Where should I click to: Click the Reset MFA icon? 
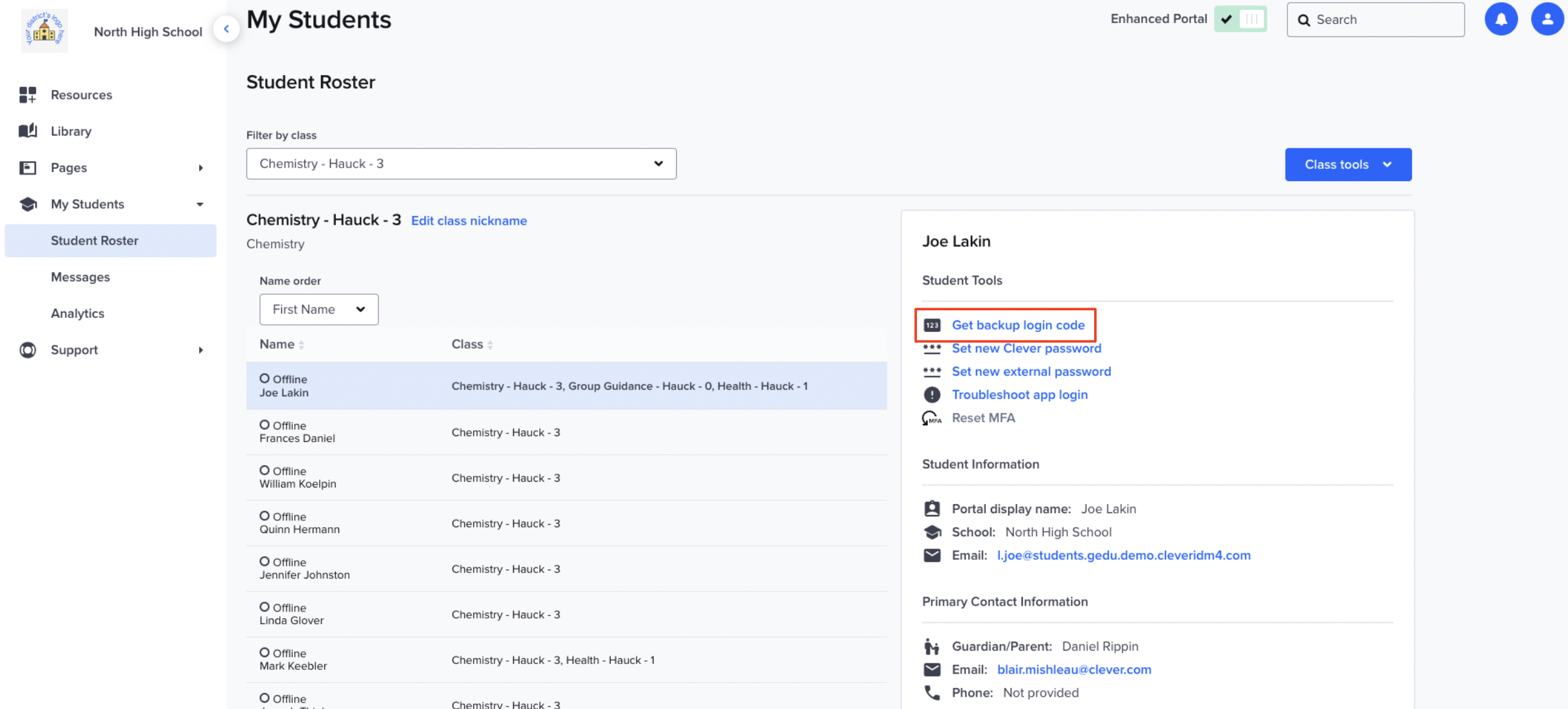pos(932,417)
